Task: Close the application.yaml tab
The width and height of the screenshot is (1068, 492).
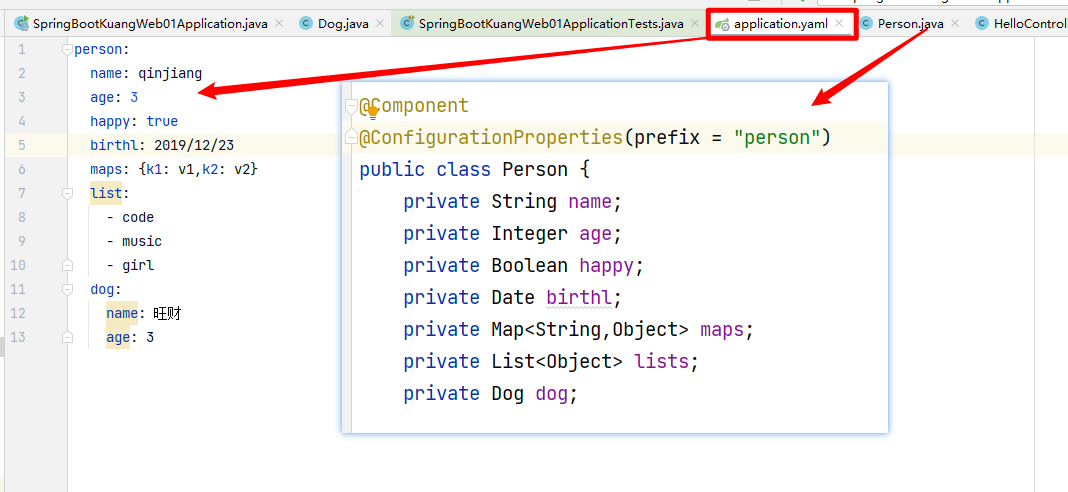Action: [839, 24]
